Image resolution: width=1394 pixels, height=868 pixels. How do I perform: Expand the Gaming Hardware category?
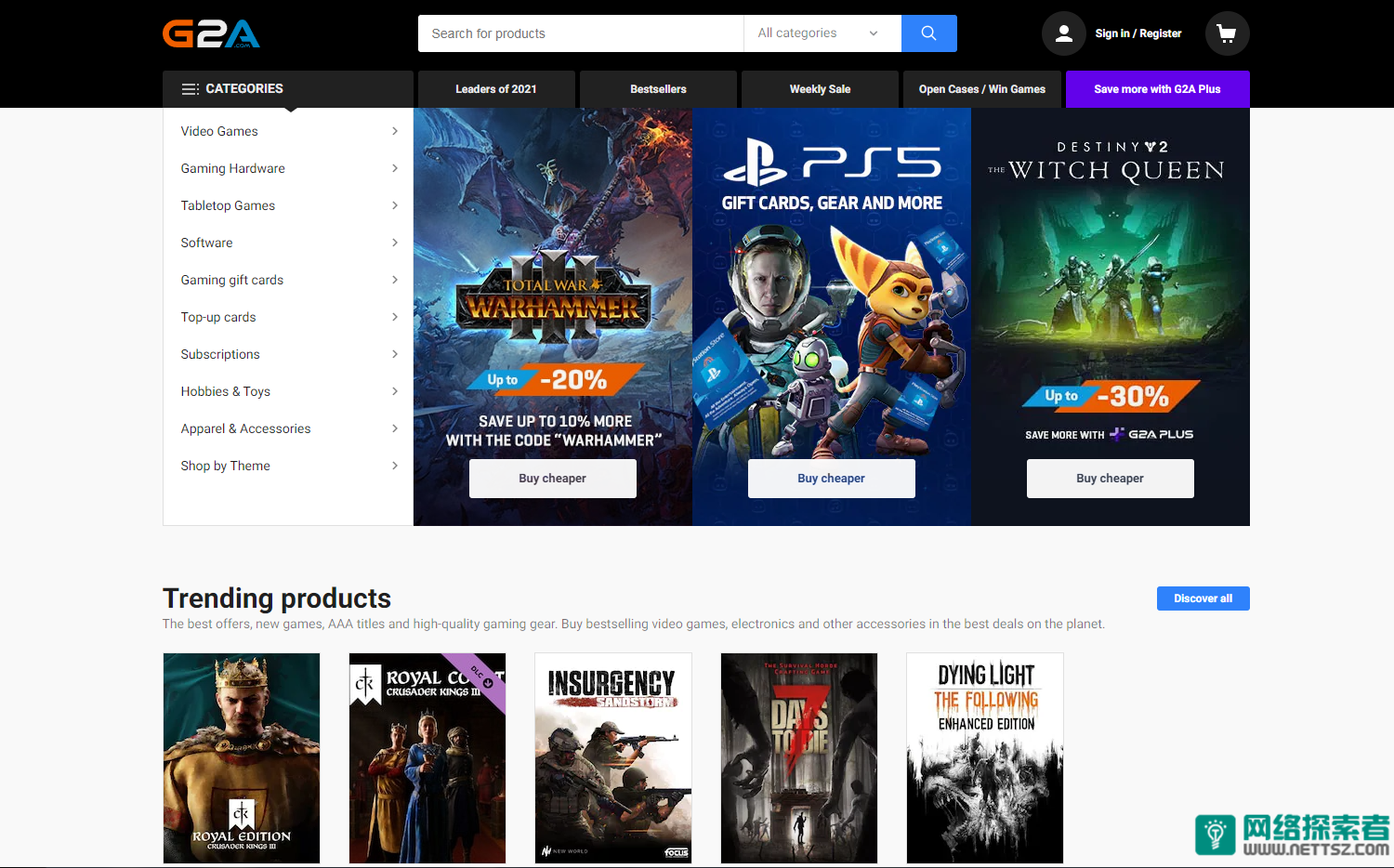(x=232, y=168)
